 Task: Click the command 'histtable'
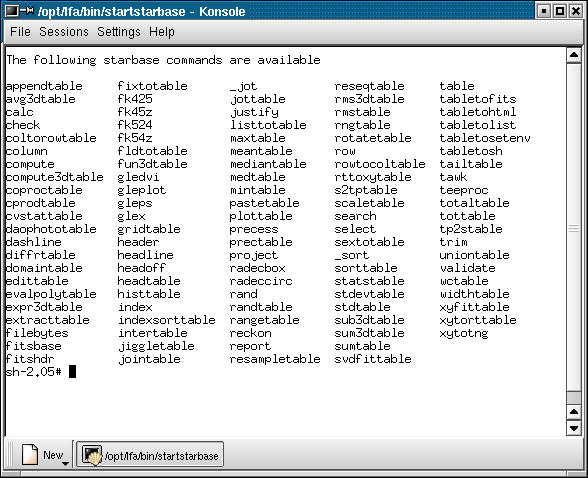click(x=149, y=294)
